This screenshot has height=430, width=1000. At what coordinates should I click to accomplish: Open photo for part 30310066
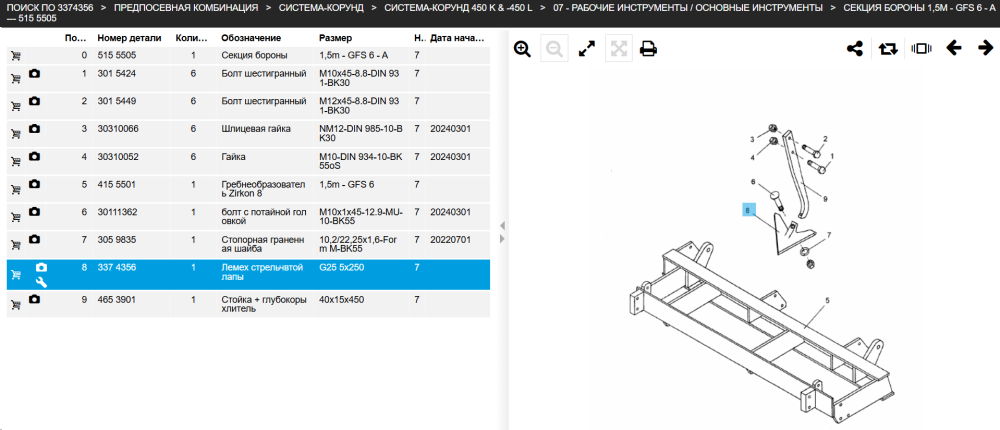[34, 129]
